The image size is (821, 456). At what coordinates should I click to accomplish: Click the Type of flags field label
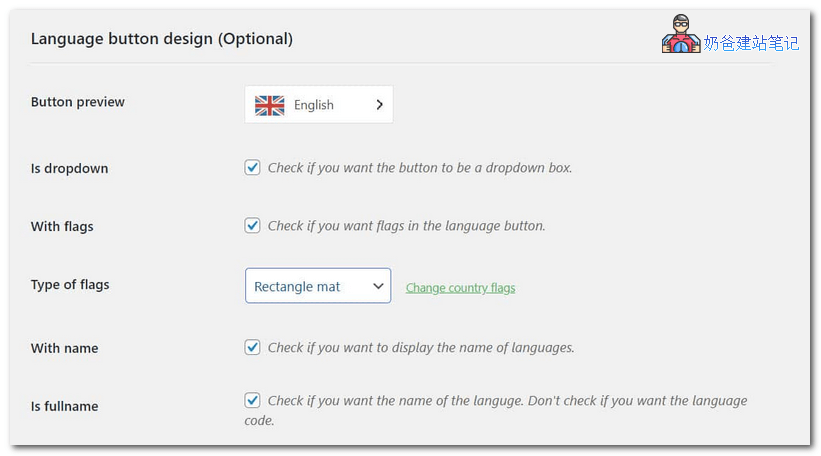pyautogui.click(x=70, y=285)
